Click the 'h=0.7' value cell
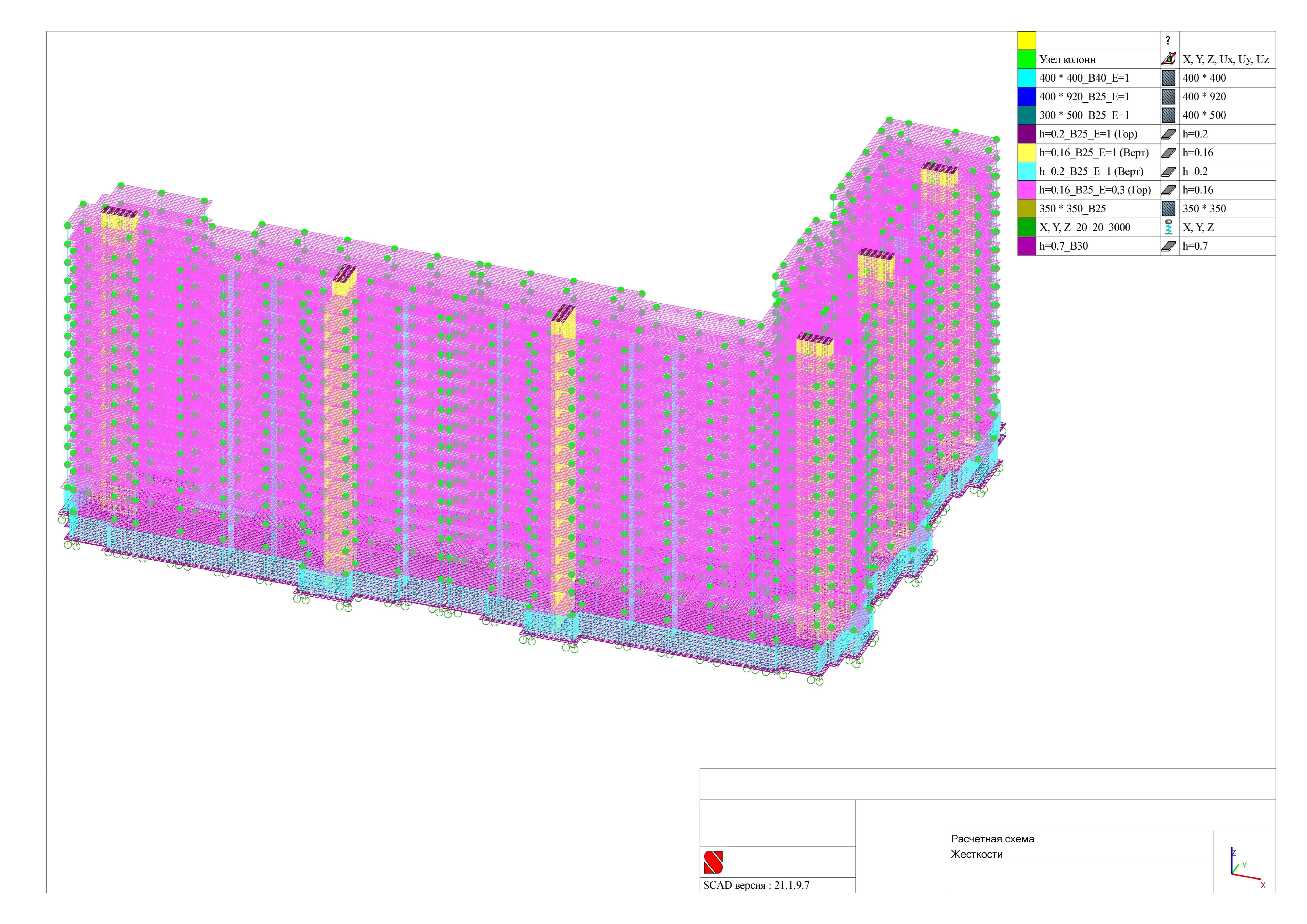Image resolution: width=1307 pixels, height=924 pixels. click(x=1195, y=246)
